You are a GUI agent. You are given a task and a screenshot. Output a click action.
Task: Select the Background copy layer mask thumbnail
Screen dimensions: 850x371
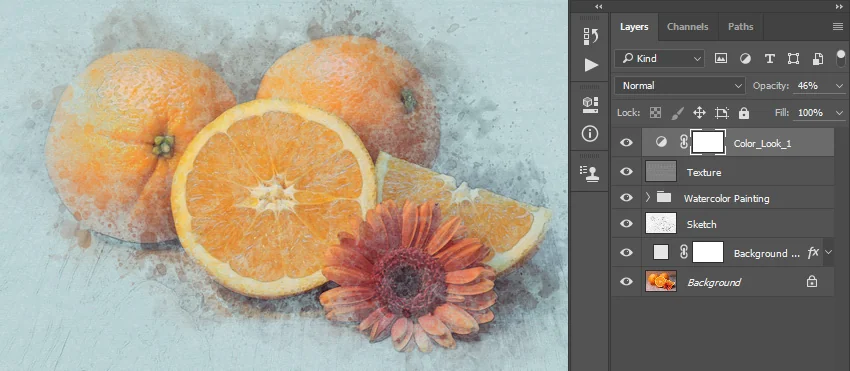[709, 252]
